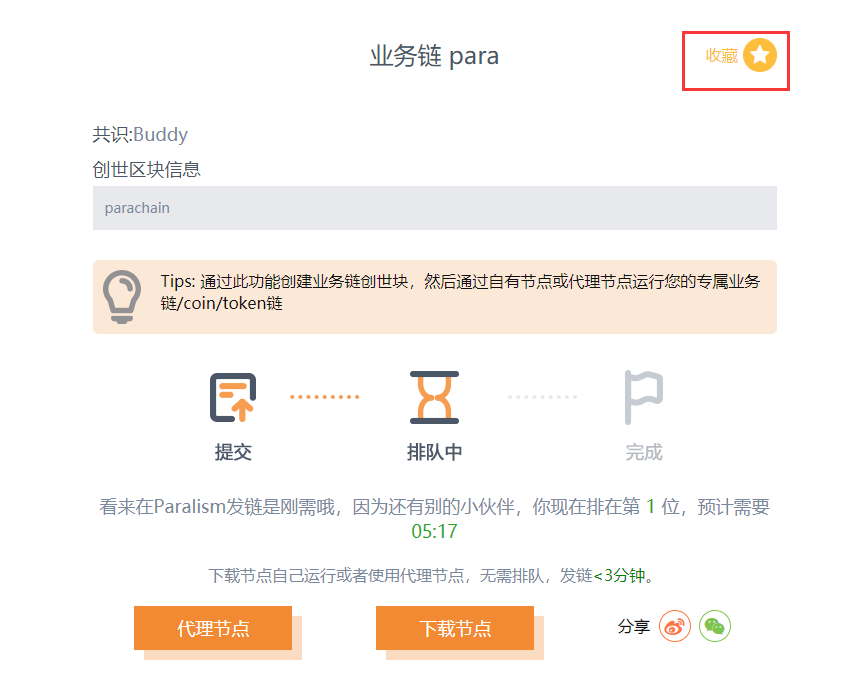Click the queue position number 1

pos(650,507)
